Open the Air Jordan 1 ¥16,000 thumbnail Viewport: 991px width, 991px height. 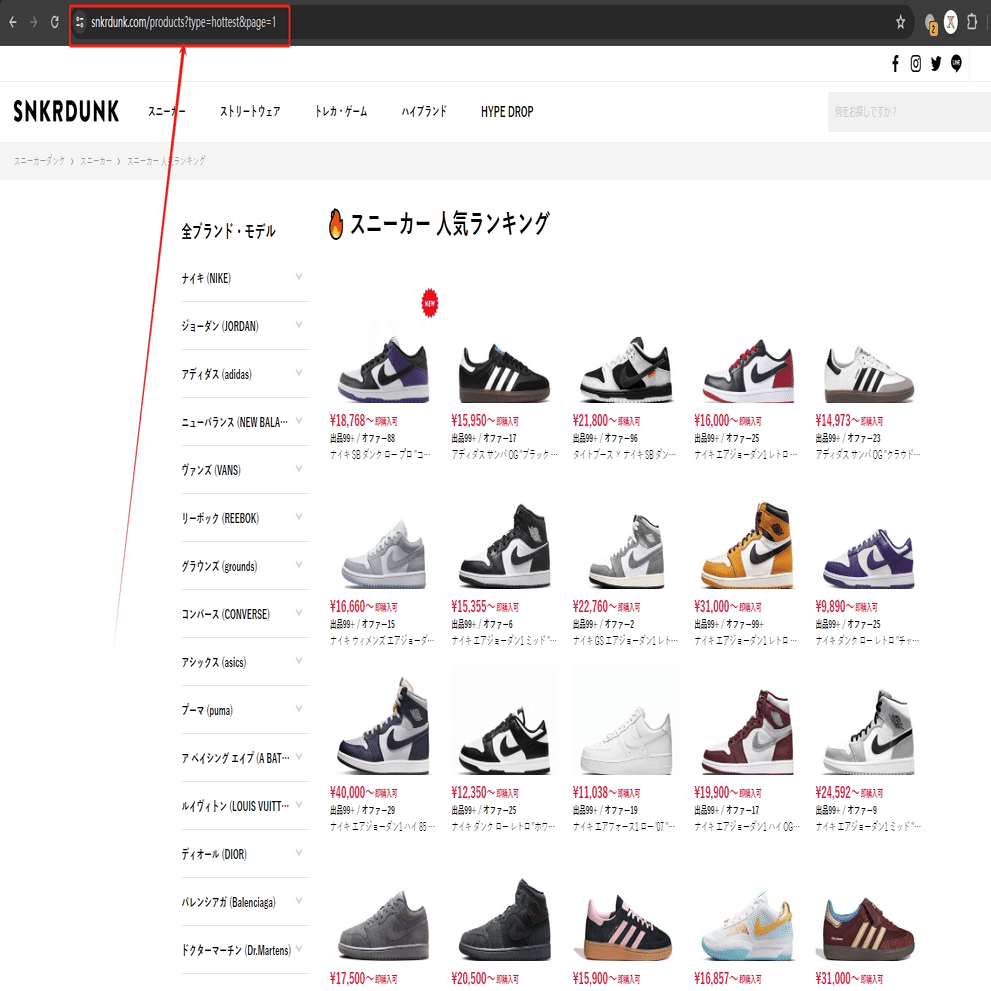pos(747,372)
